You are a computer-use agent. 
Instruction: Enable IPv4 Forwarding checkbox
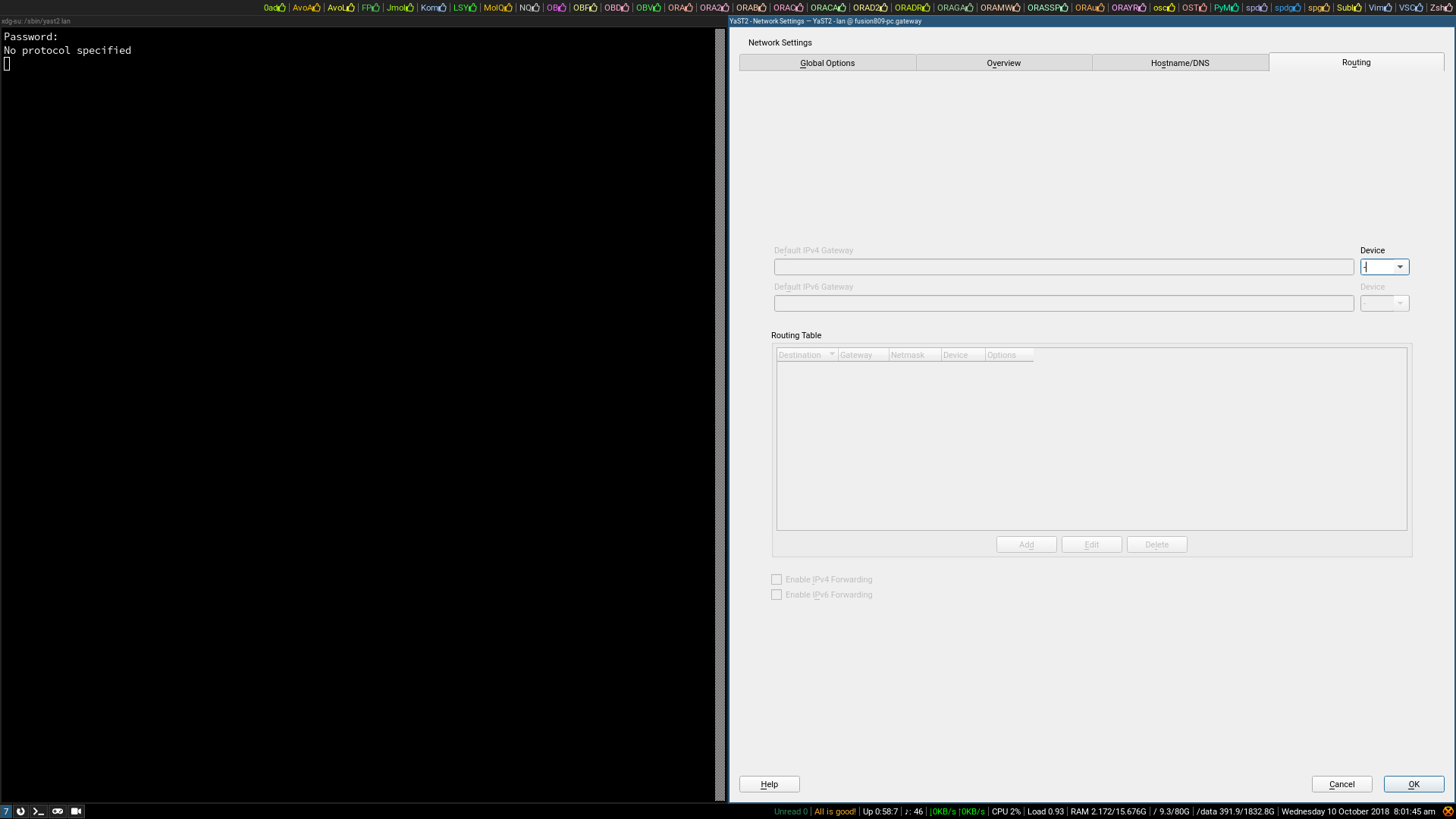pyautogui.click(x=777, y=579)
